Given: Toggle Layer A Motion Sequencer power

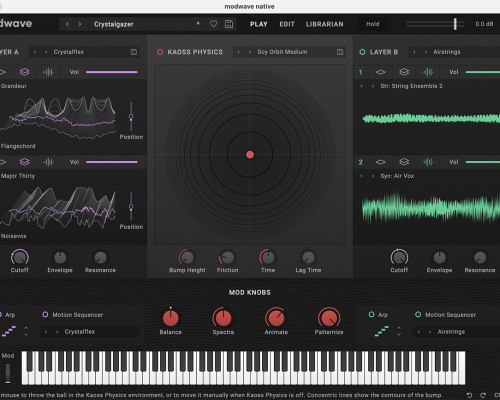Looking at the screenshot, I should tap(45, 314).
